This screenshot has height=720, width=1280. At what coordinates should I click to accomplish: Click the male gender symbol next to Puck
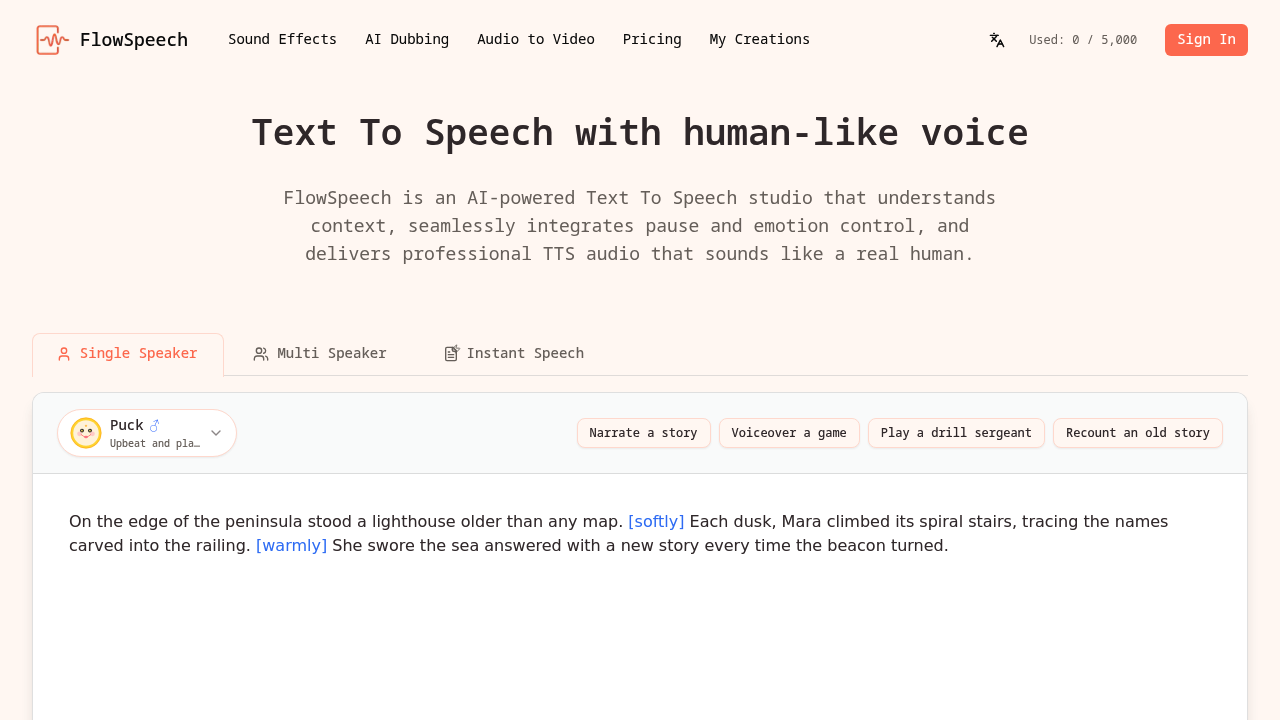click(155, 424)
